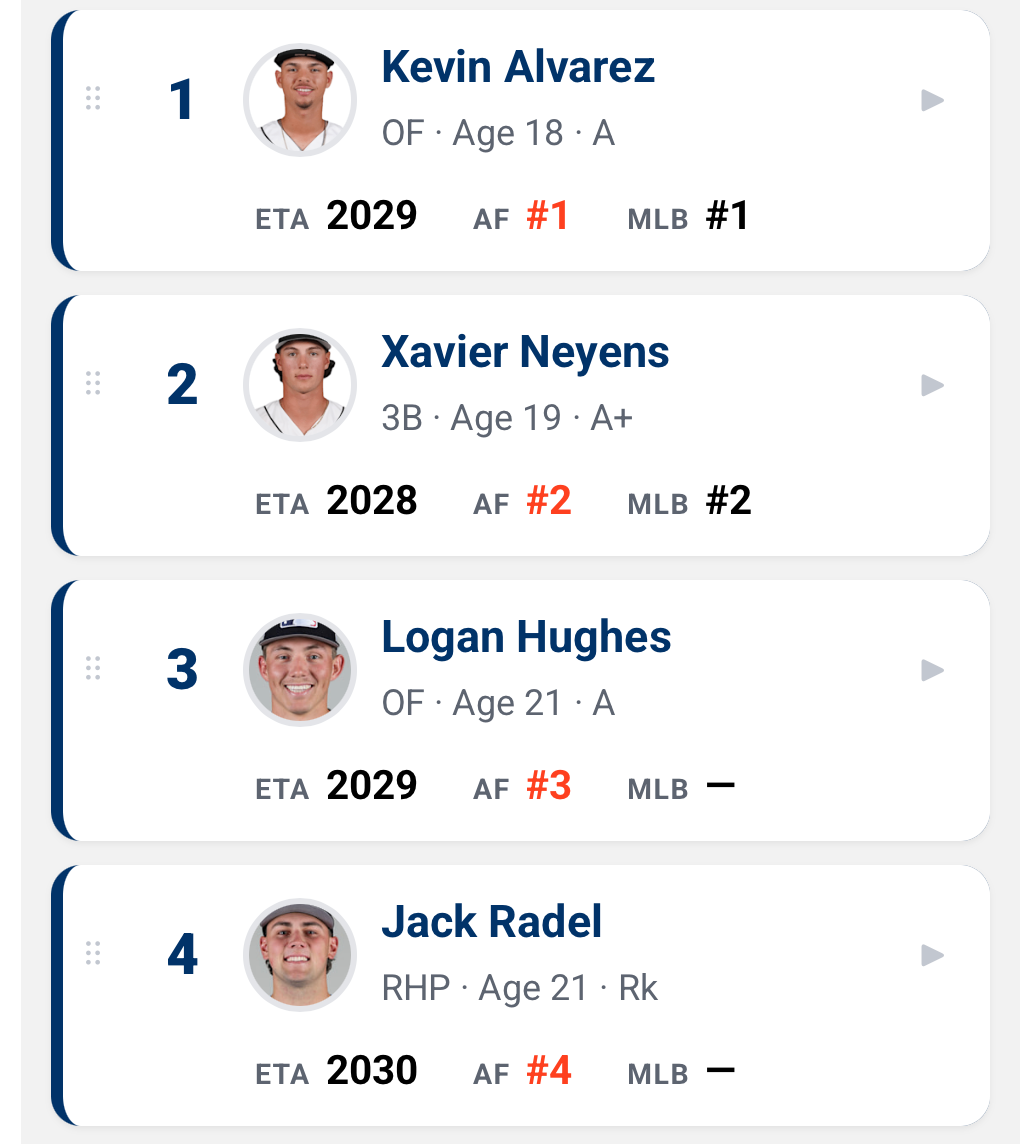
Task: Click Kevin Alvarez AF #1 ranking
Action: click(521, 217)
